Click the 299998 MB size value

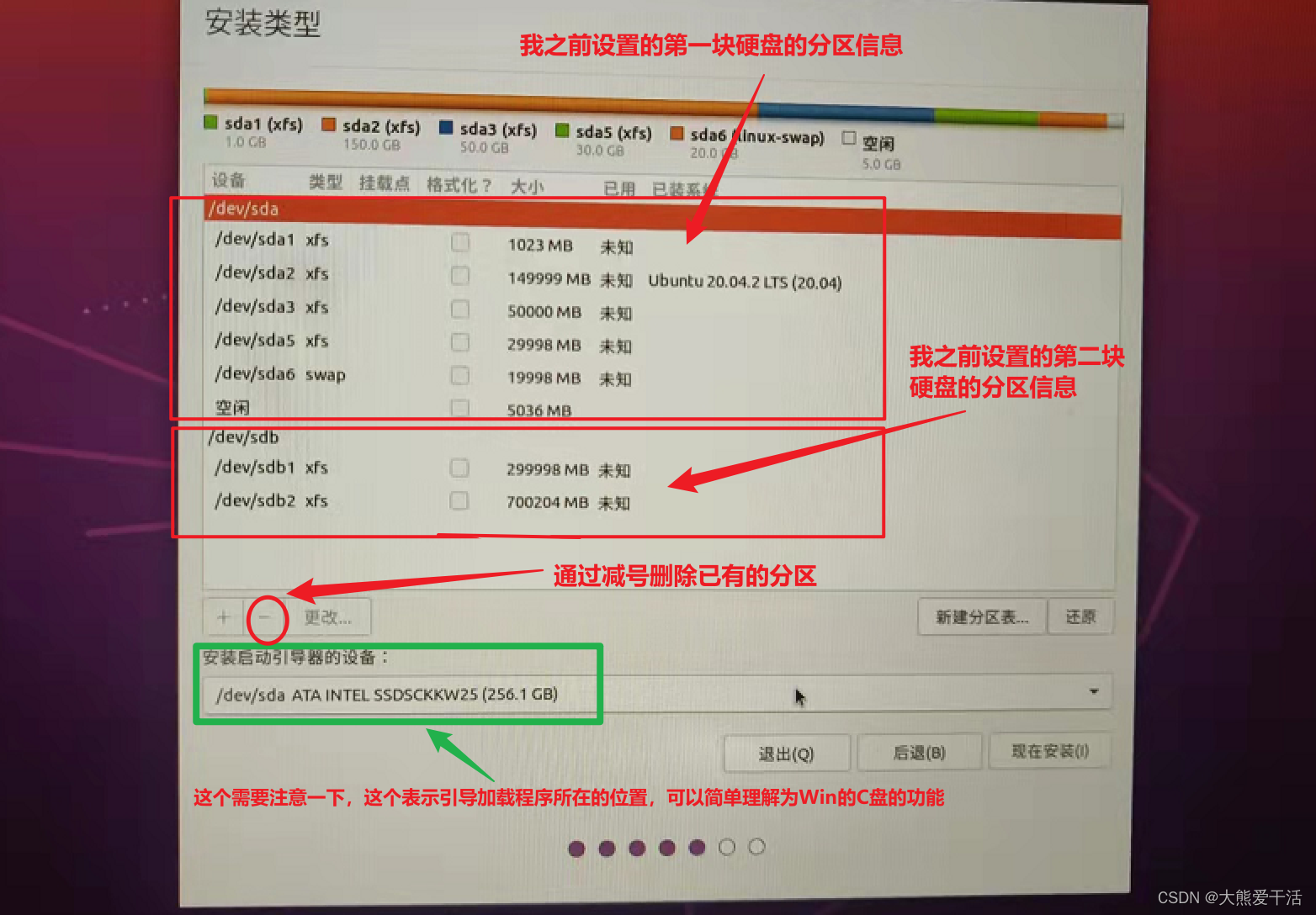coord(547,469)
